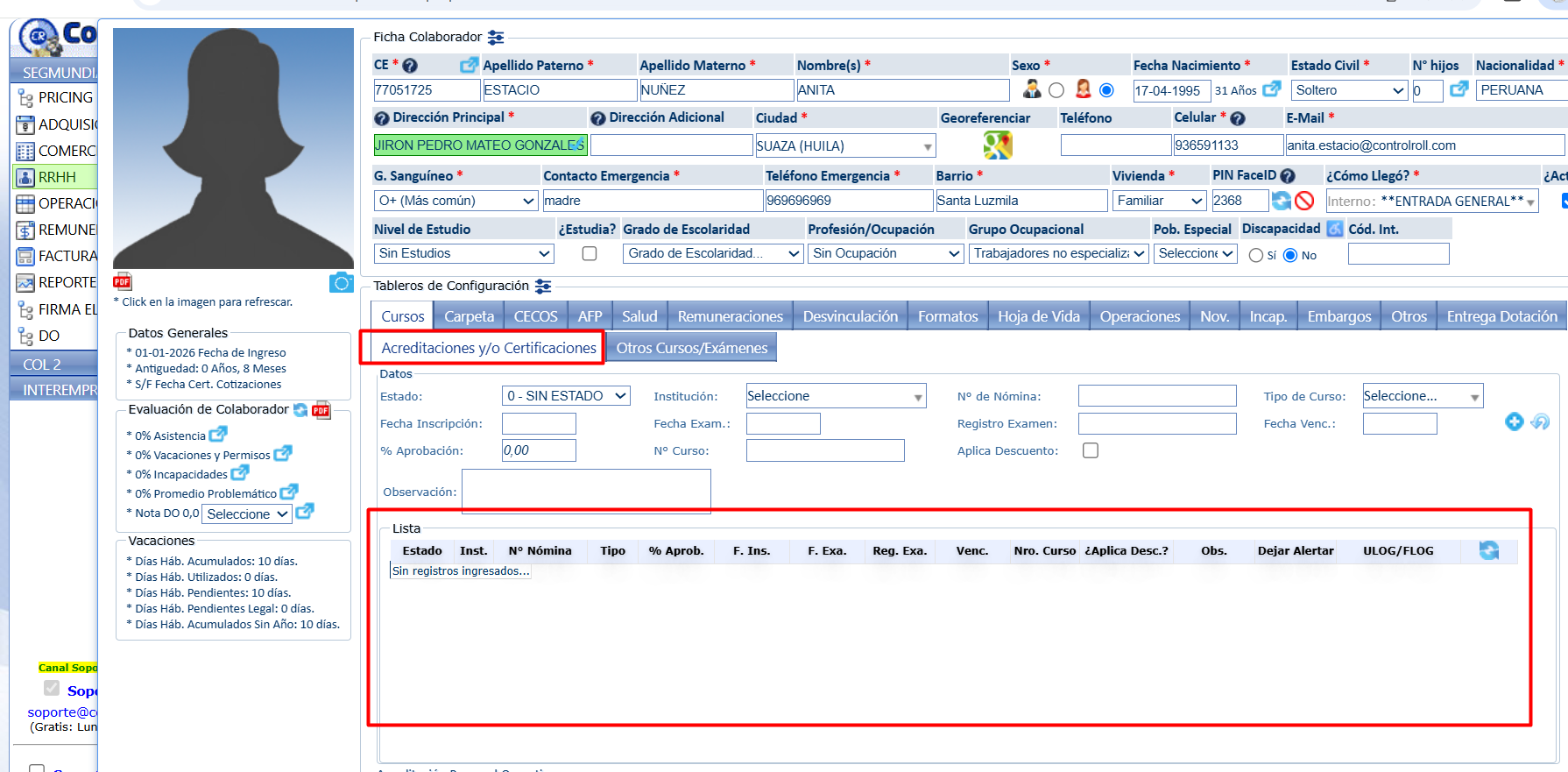The height and width of the screenshot is (772, 1568).
Task: Refresh the Lista table icon
Action: 1488,550
